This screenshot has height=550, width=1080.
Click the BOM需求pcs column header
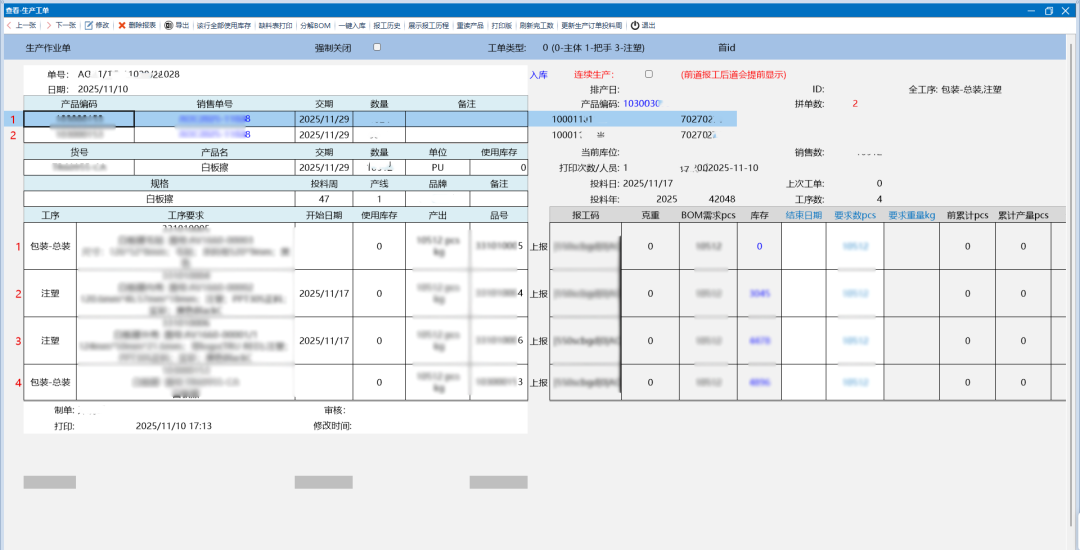coord(708,215)
